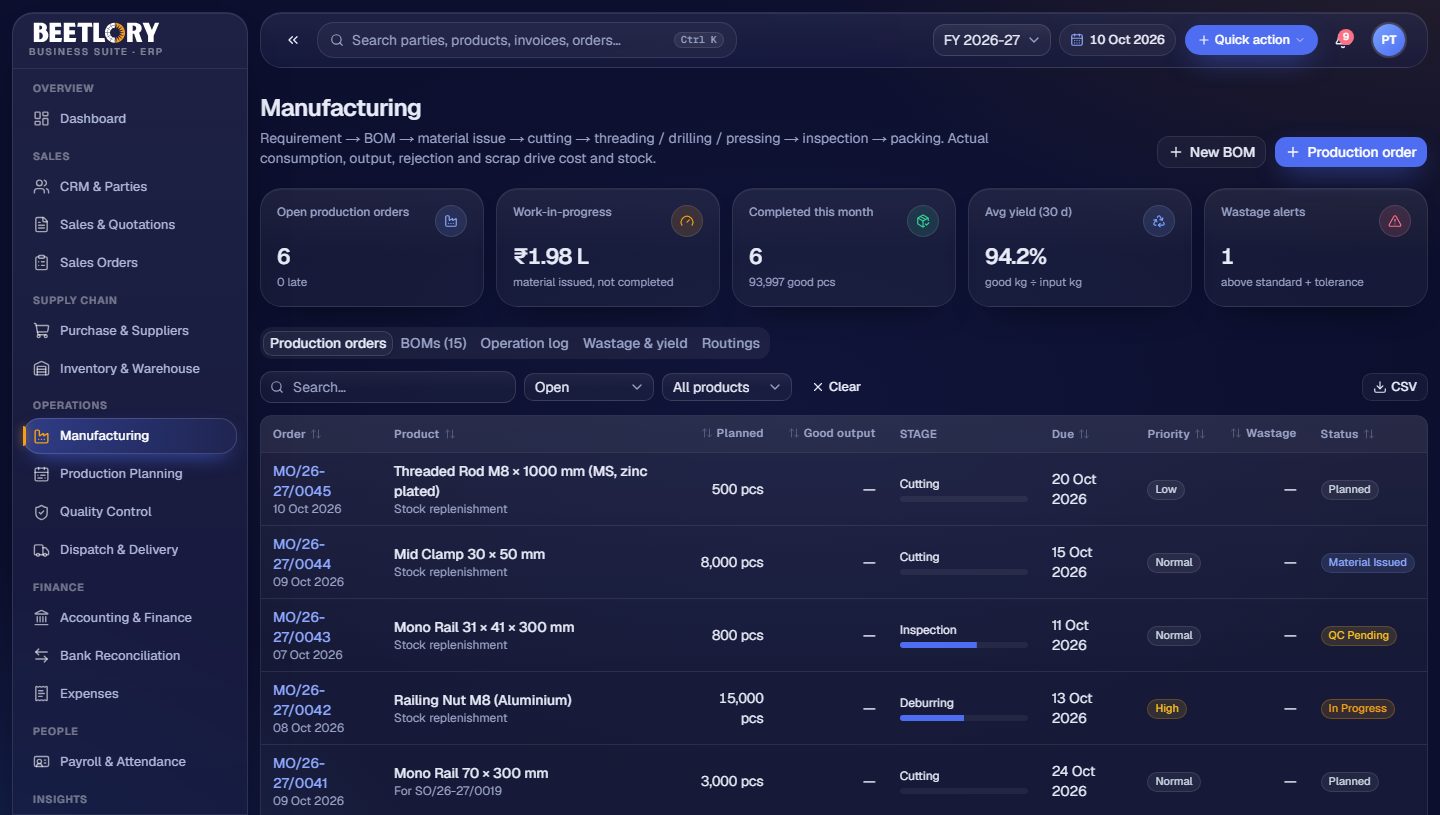1440x815 pixels.
Task: Click the Quality Control shield icon
Action: click(x=41, y=512)
